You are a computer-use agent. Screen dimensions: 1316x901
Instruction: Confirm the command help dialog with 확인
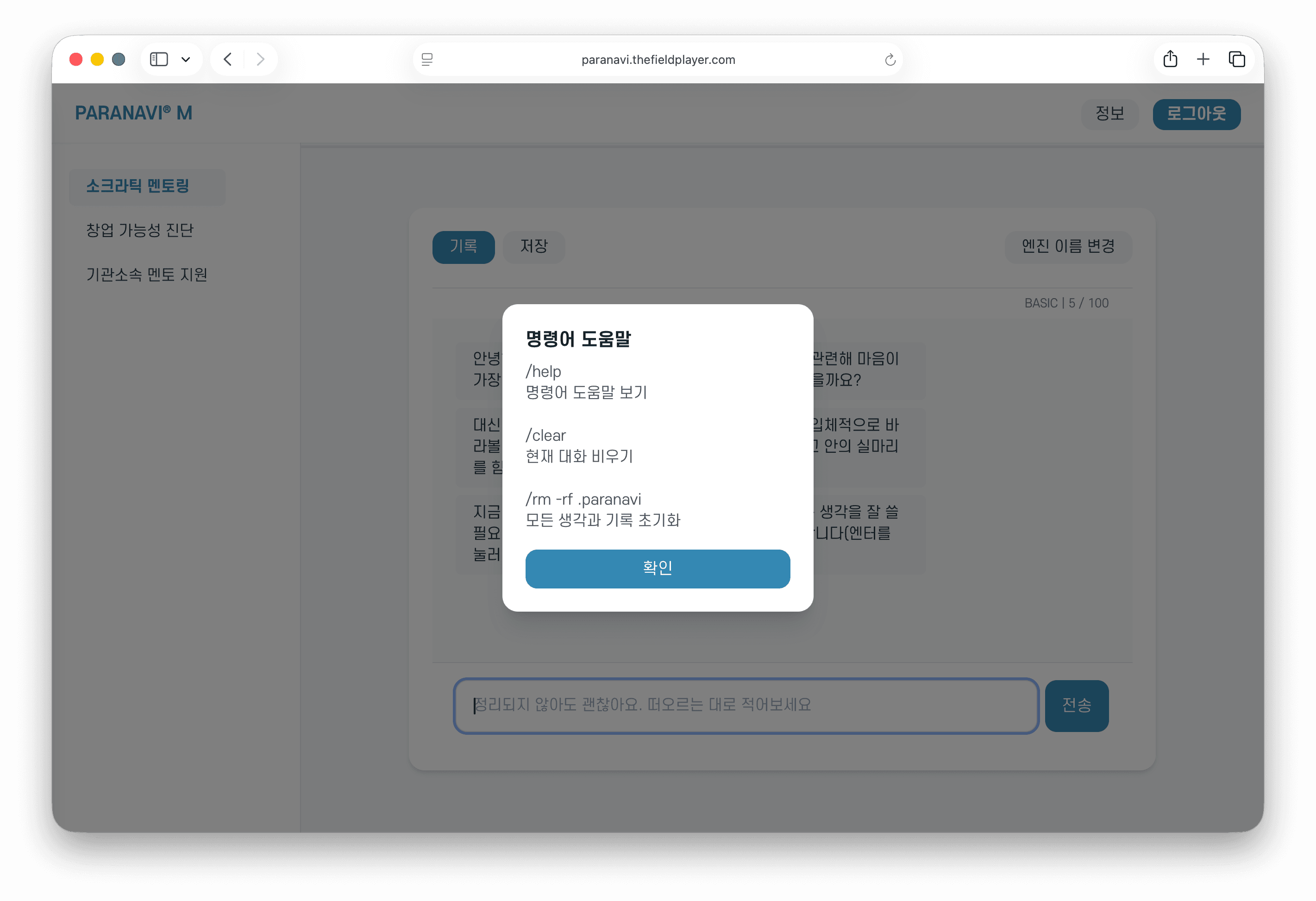[x=658, y=569]
